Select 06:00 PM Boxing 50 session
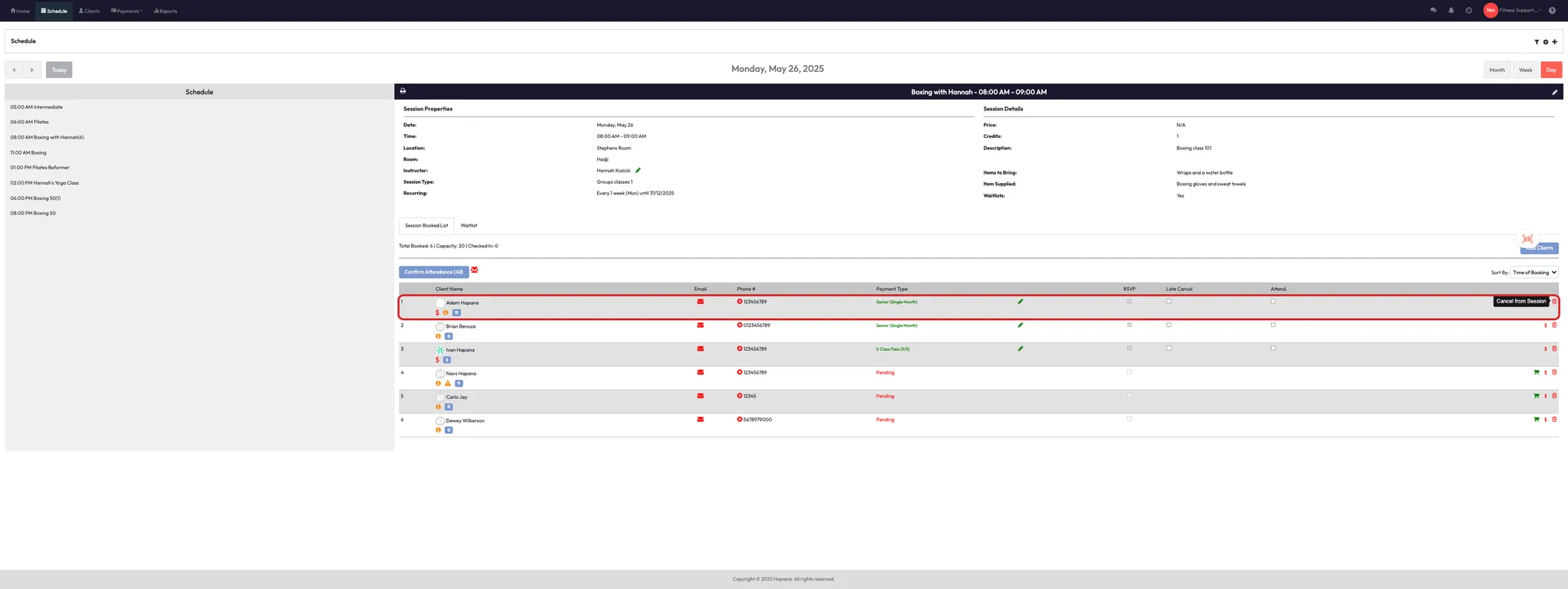 (35, 198)
